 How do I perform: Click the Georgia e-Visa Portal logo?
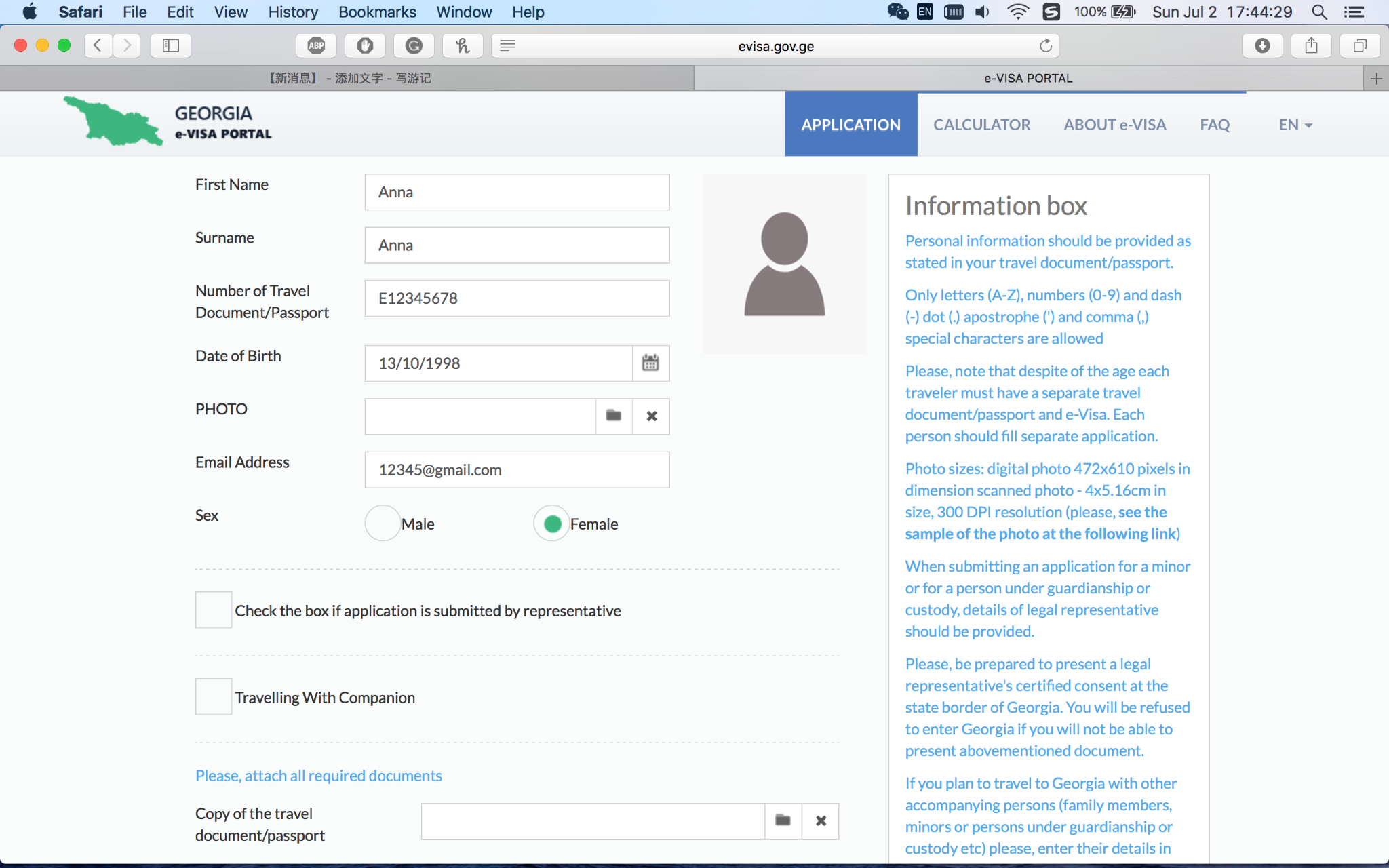point(168,122)
